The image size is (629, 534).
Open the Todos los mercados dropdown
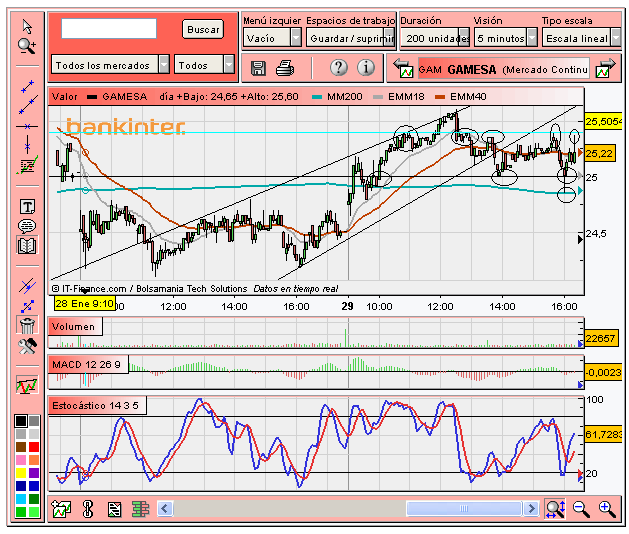click(110, 64)
